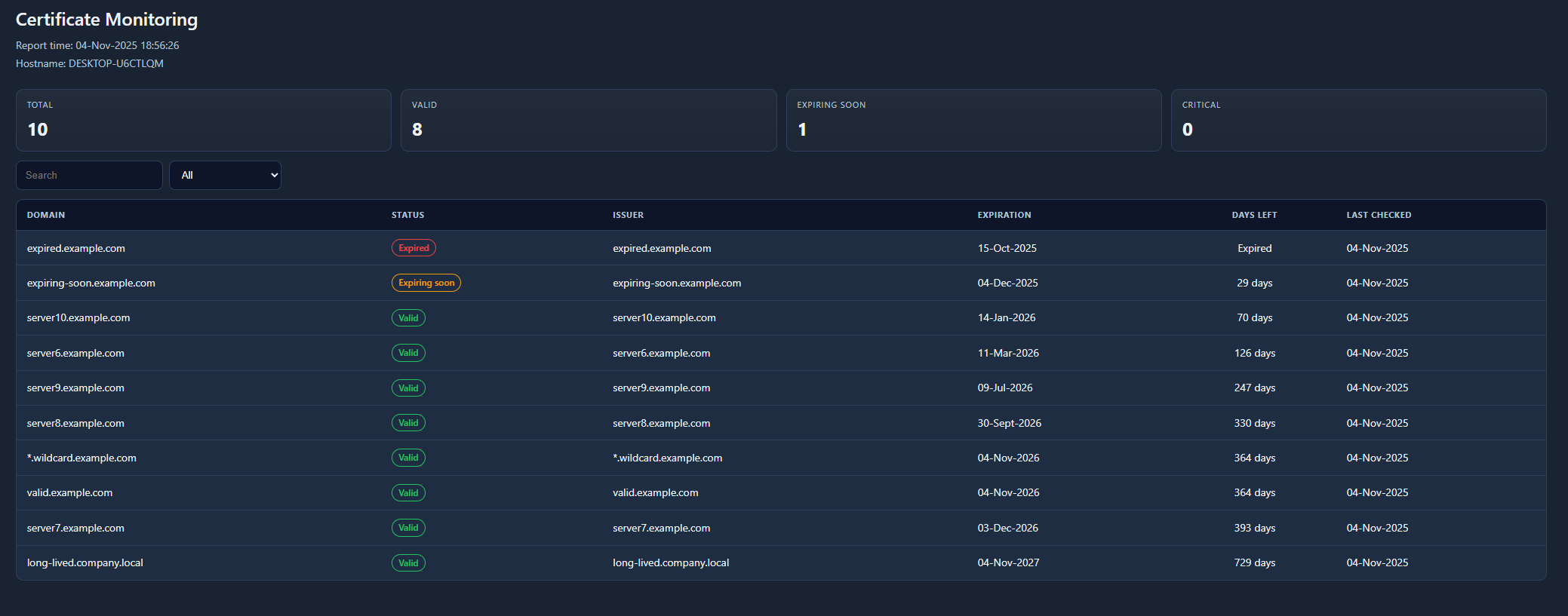Click the Days Left column header
This screenshot has height=616, width=1568.
click(x=1254, y=215)
